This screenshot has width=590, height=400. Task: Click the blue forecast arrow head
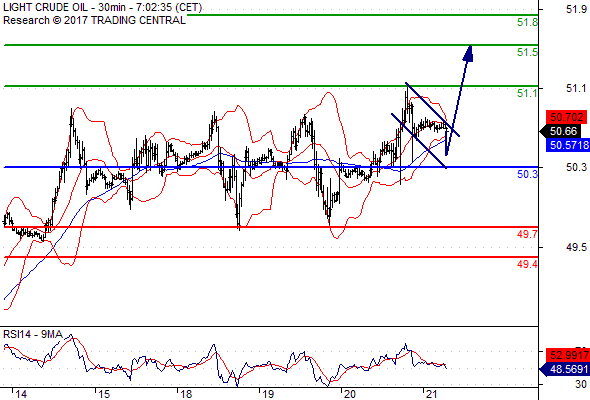tap(468, 53)
